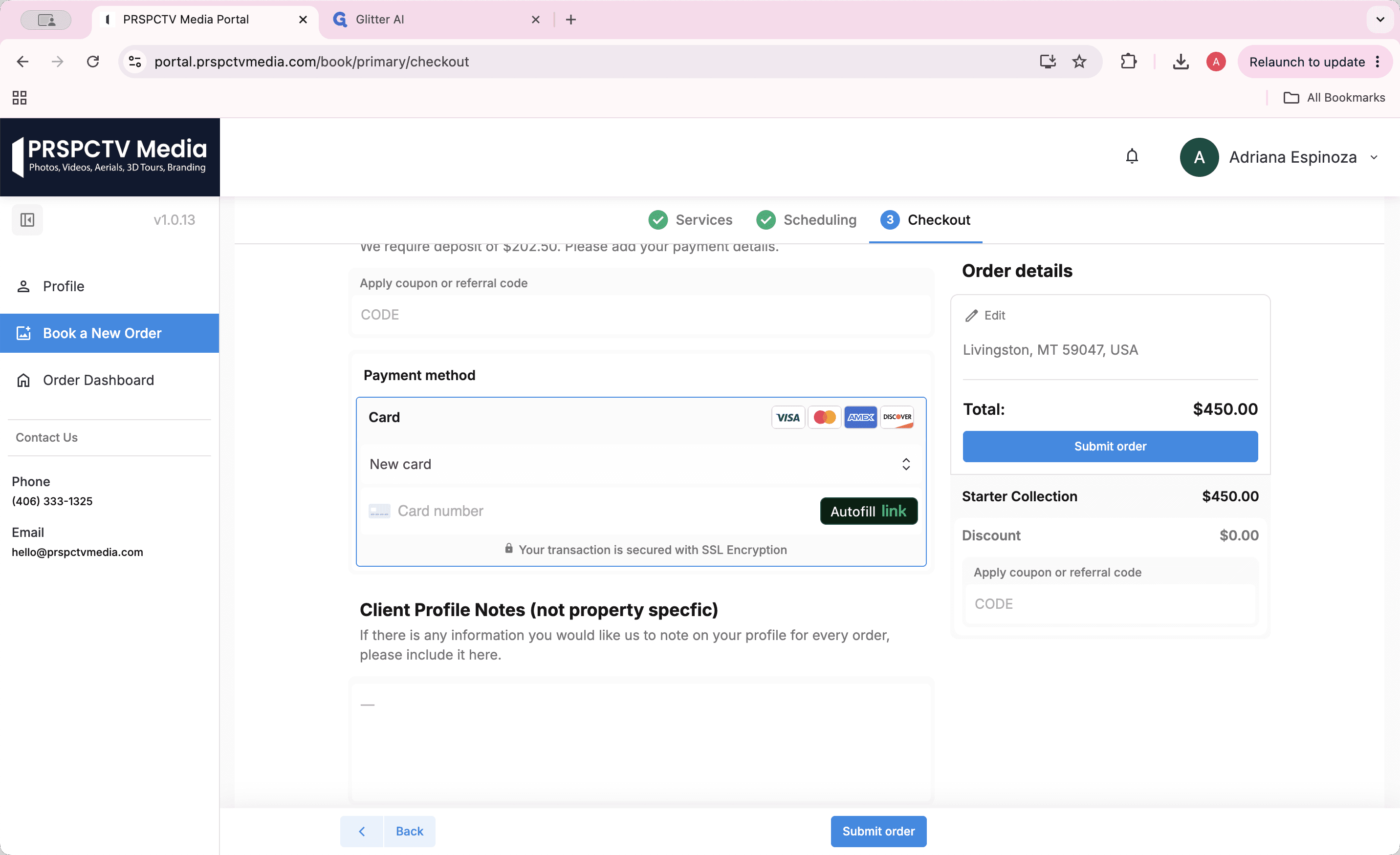Image resolution: width=1400 pixels, height=855 pixels.
Task: Bookmark this page with the star icon
Action: (x=1079, y=61)
